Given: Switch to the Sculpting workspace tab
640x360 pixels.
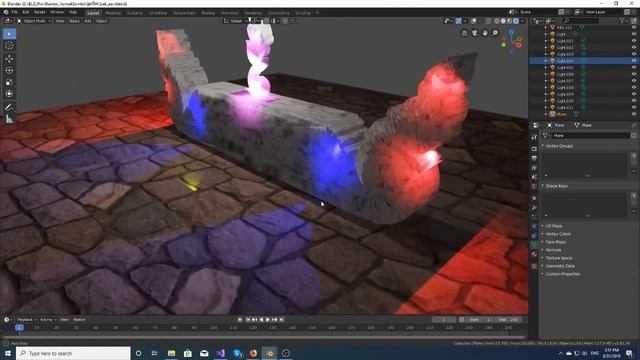Looking at the screenshot, I should click(135, 13).
